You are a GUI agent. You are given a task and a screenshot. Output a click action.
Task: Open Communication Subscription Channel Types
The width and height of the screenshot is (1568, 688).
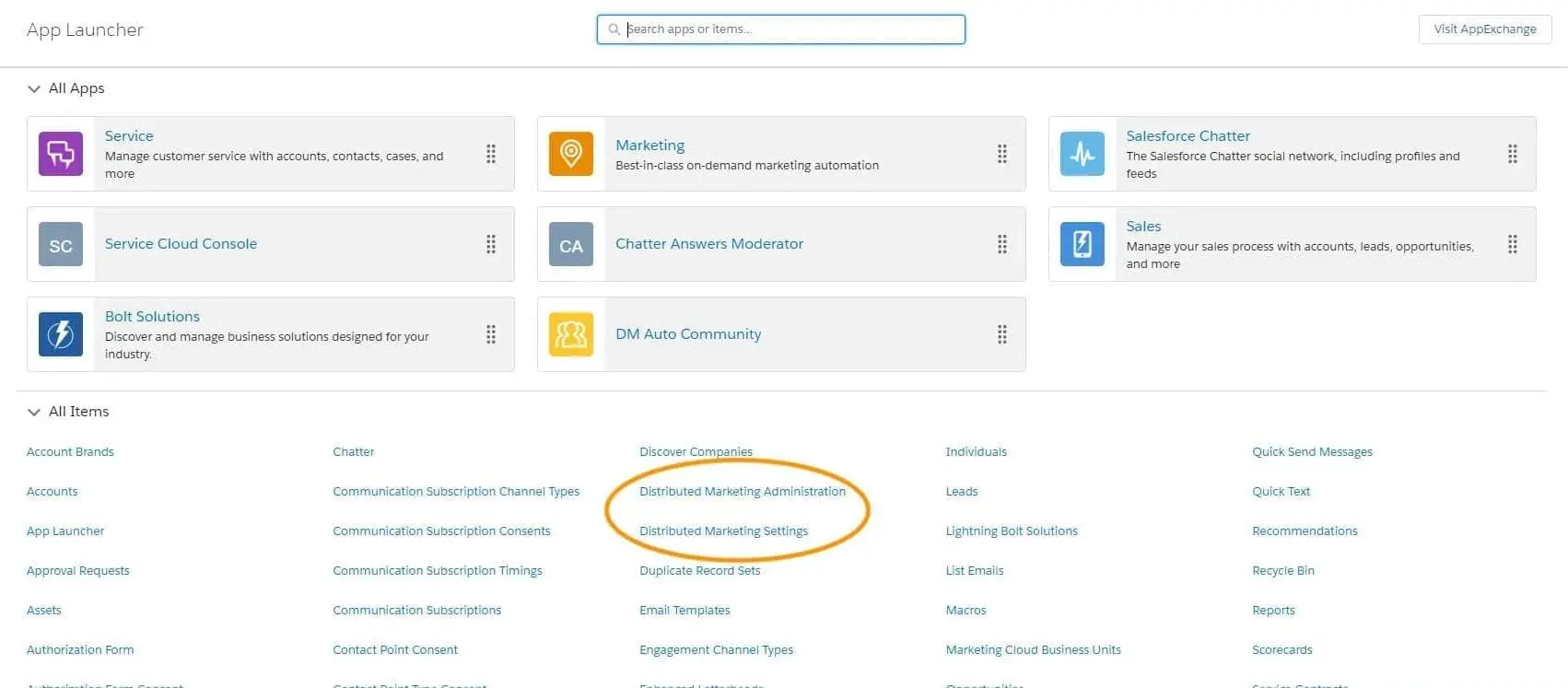pos(456,492)
